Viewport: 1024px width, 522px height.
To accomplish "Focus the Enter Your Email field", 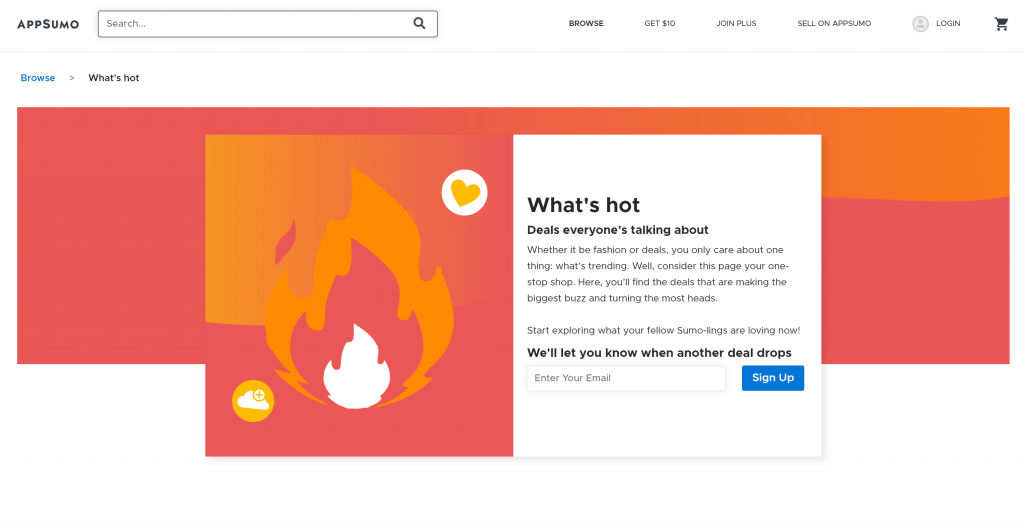I will click(x=626, y=378).
